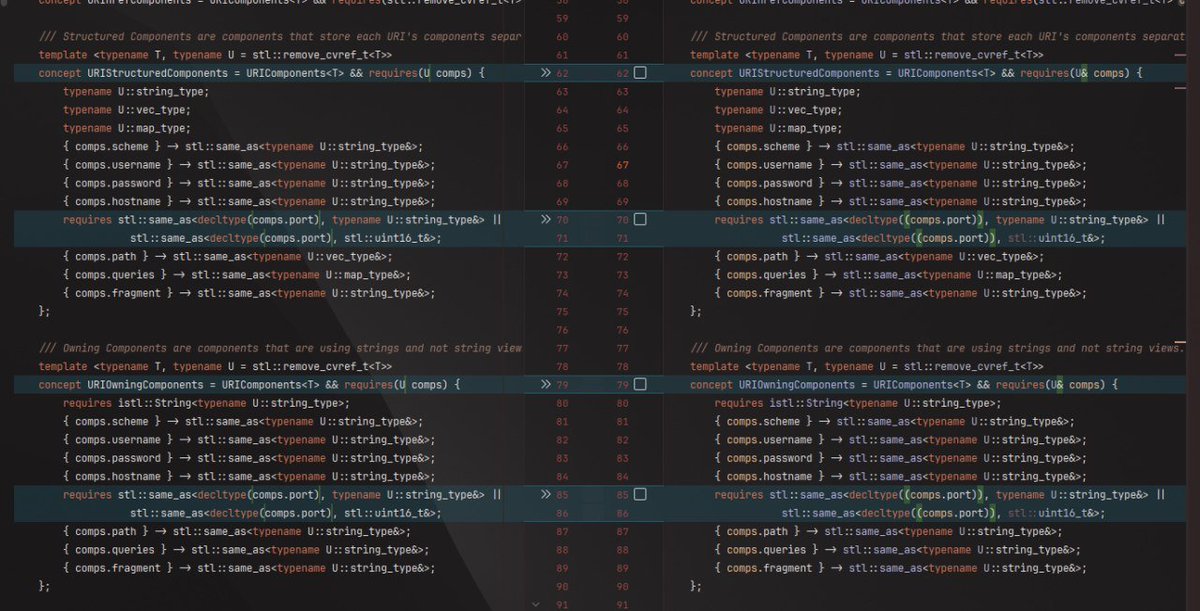Click '/// Owning Components' comment in right pane

(x=937, y=348)
